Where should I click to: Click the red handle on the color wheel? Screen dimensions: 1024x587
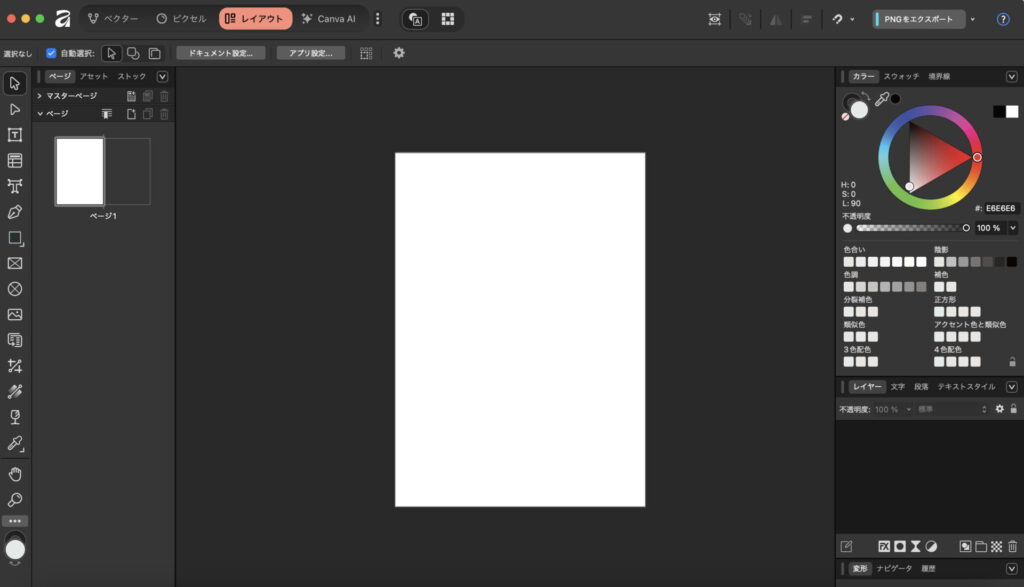click(977, 157)
